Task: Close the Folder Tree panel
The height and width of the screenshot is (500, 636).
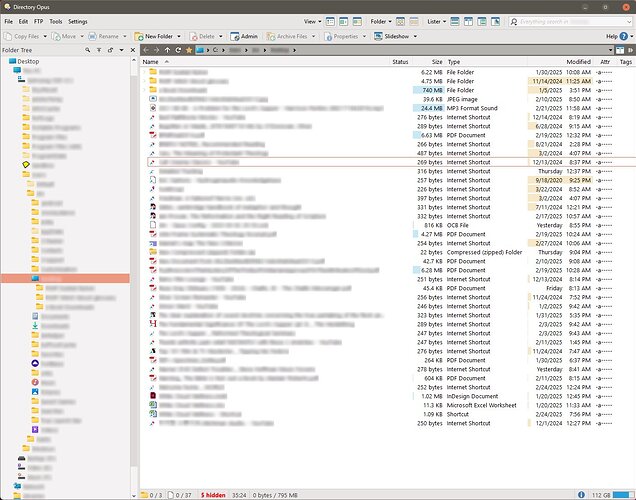Action: [x=133, y=50]
